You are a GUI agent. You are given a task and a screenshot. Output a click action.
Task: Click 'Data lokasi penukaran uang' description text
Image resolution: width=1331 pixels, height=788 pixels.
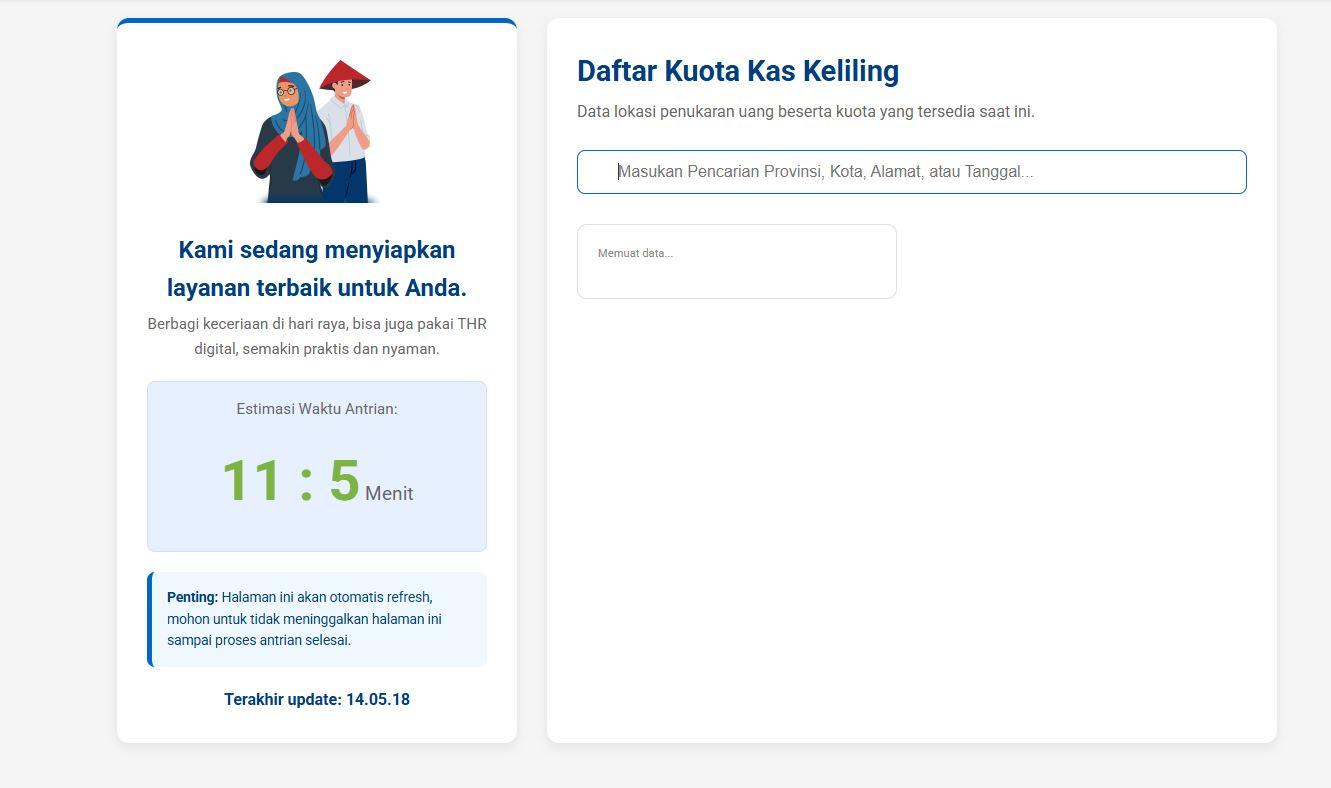click(806, 112)
